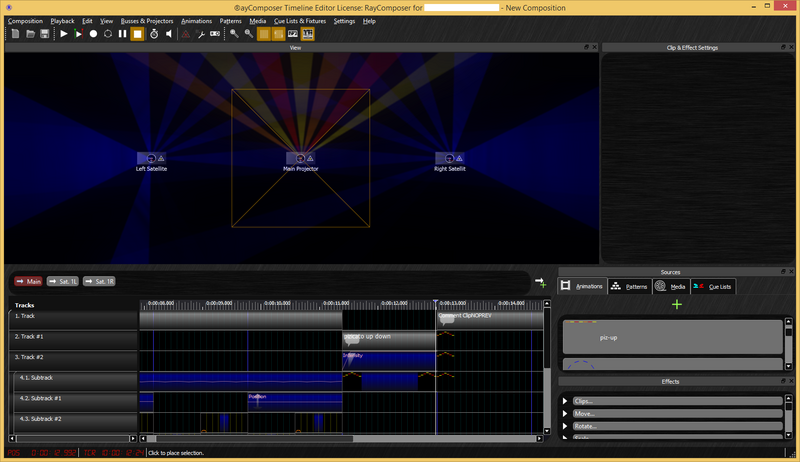
Task: Open the Busses & Projectors menu
Action: click(x=147, y=21)
